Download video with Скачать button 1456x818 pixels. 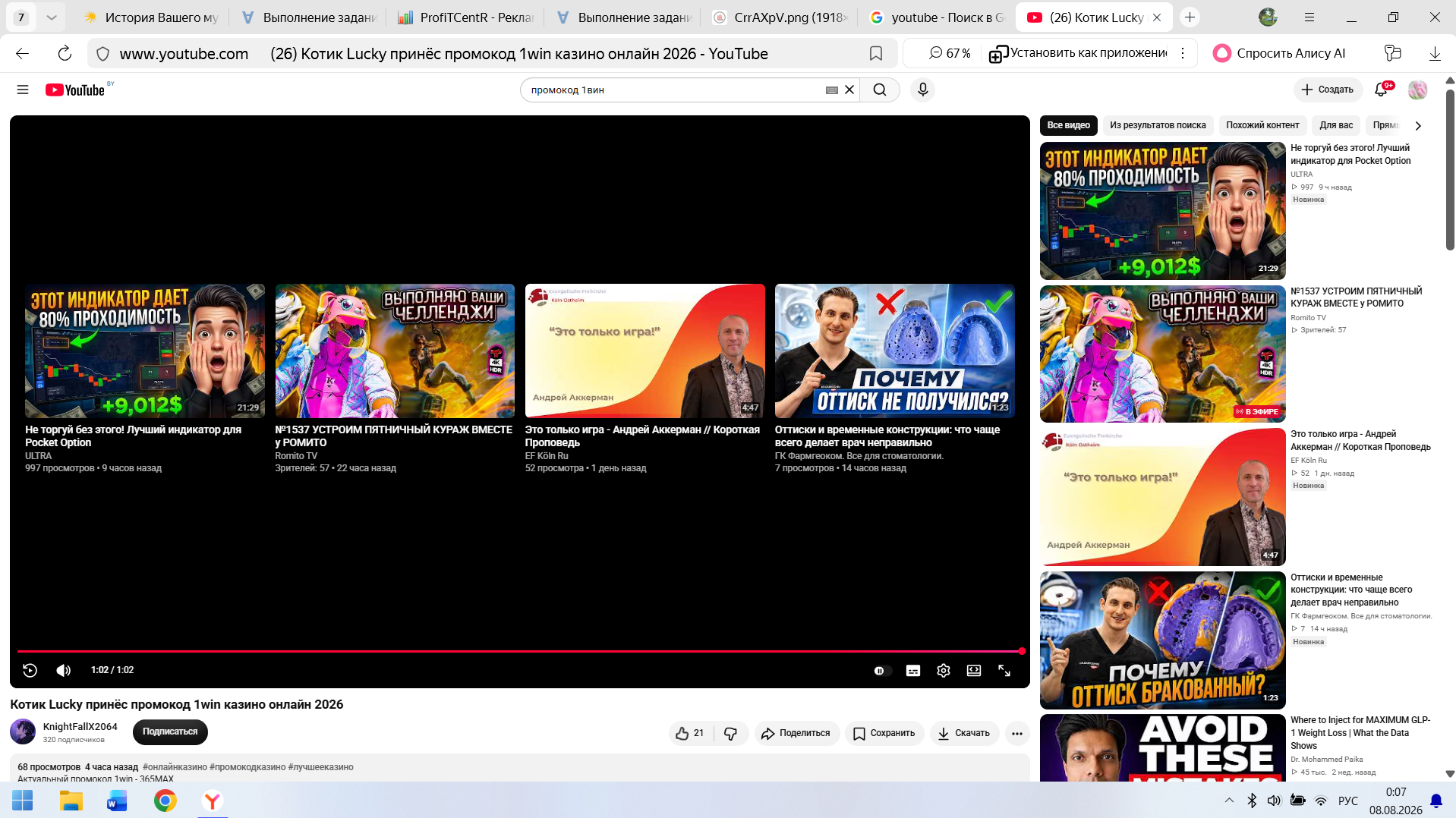pyautogui.click(x=964, y=733)
